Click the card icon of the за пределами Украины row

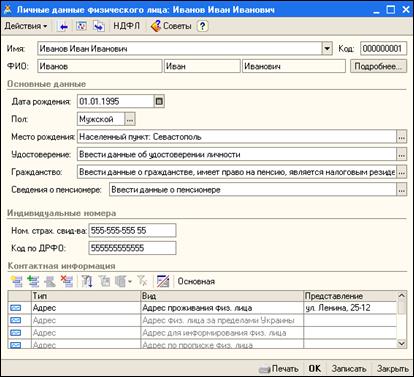pos(16,320)
